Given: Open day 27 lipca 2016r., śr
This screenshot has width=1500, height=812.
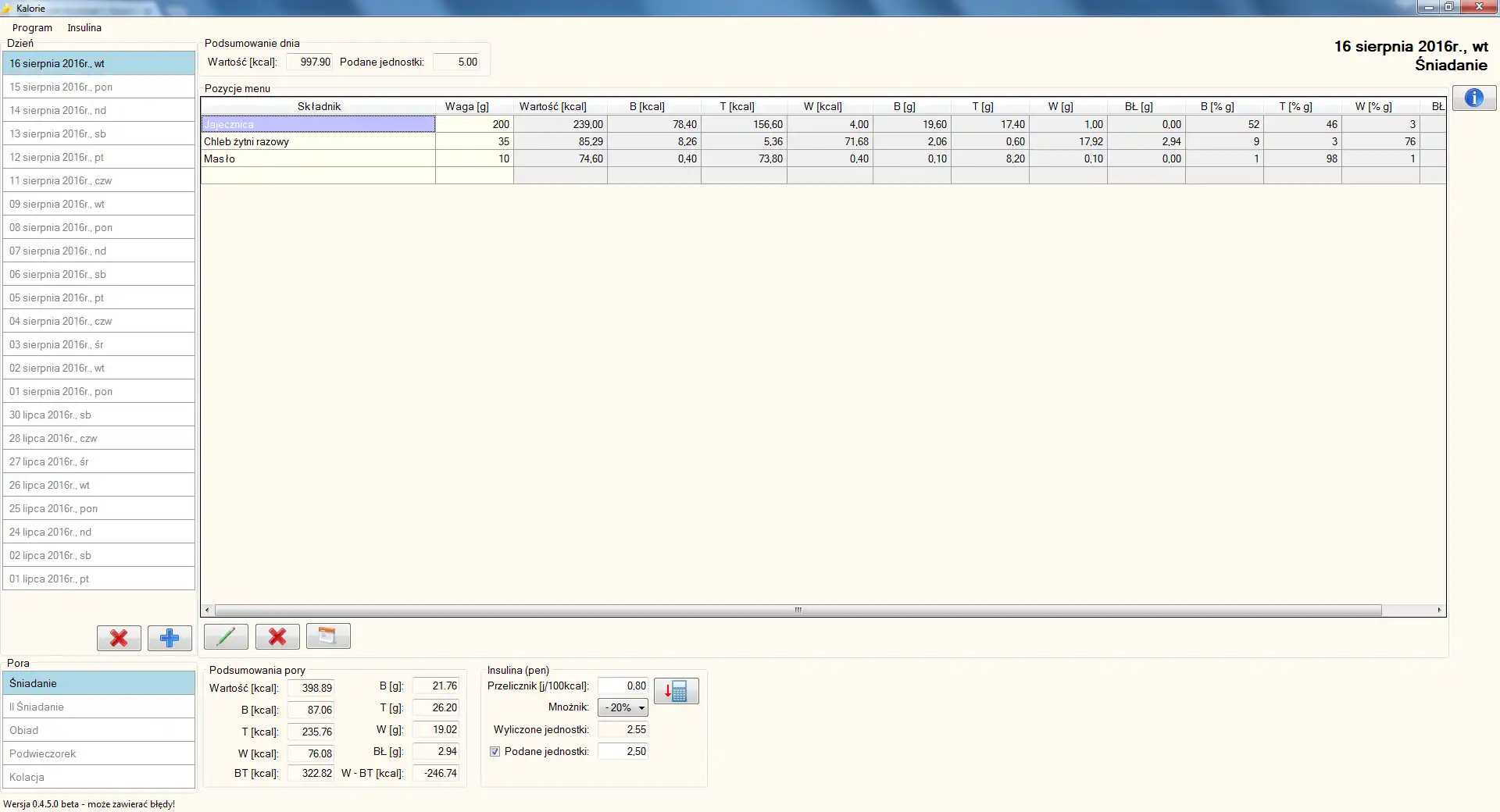Looking at the screenshot, I should coord(98,461).
